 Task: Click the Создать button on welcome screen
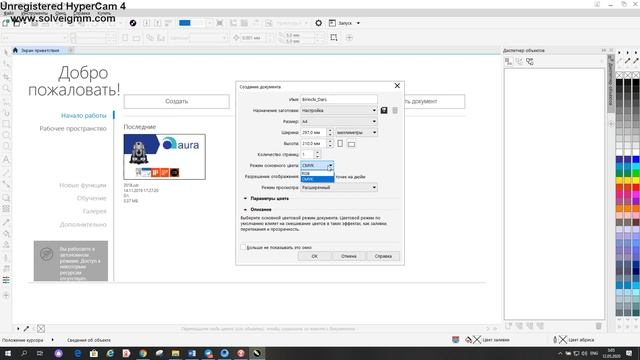point(176,101)
